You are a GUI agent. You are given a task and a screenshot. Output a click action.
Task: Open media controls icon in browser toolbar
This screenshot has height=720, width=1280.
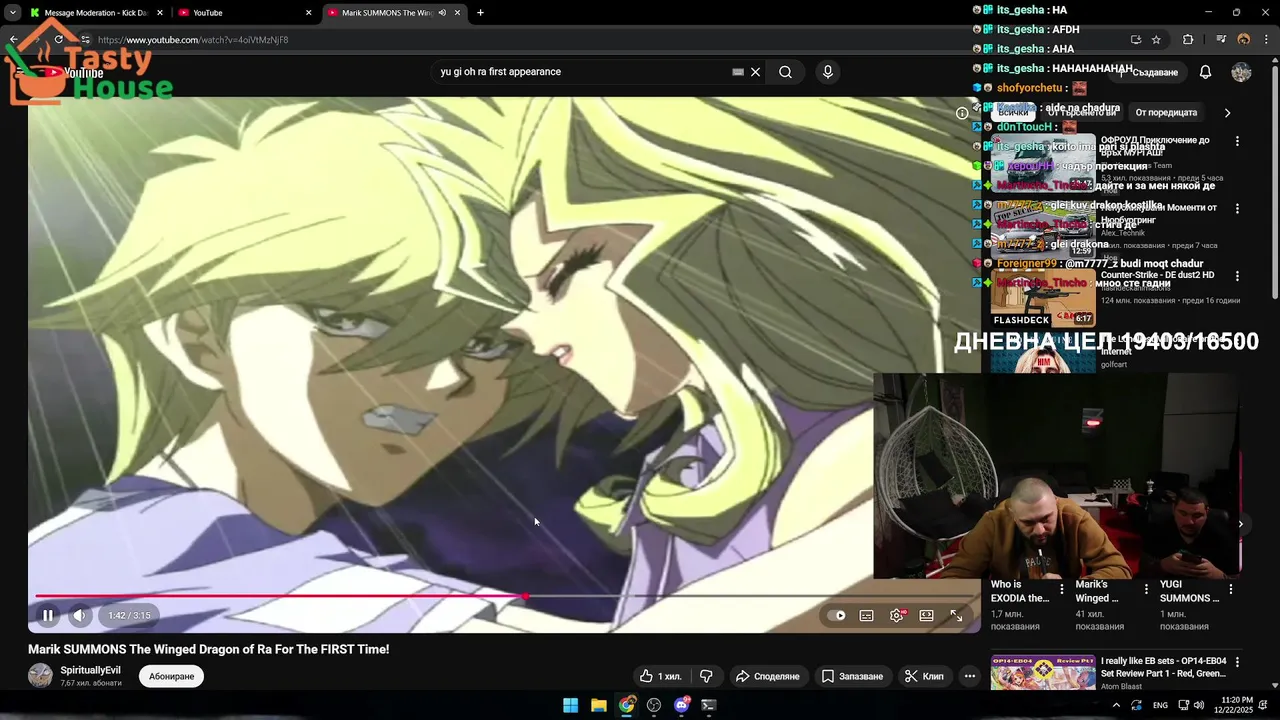point(1221,40)
